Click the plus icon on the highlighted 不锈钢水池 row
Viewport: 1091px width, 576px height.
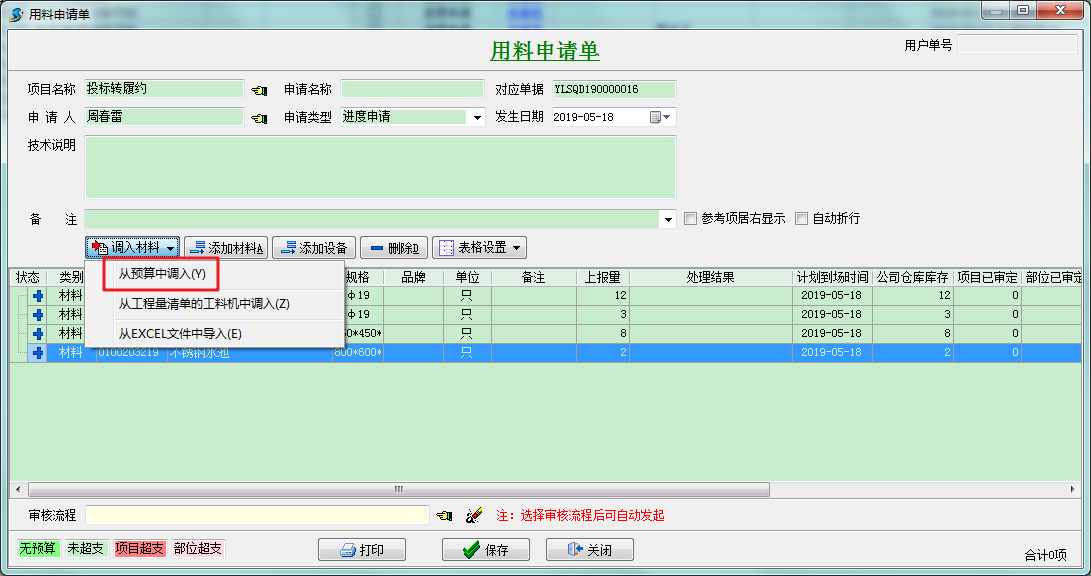[37, 352]
